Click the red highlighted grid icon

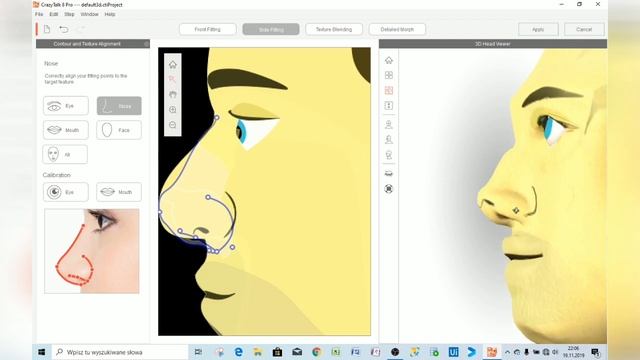coord(389,90)
